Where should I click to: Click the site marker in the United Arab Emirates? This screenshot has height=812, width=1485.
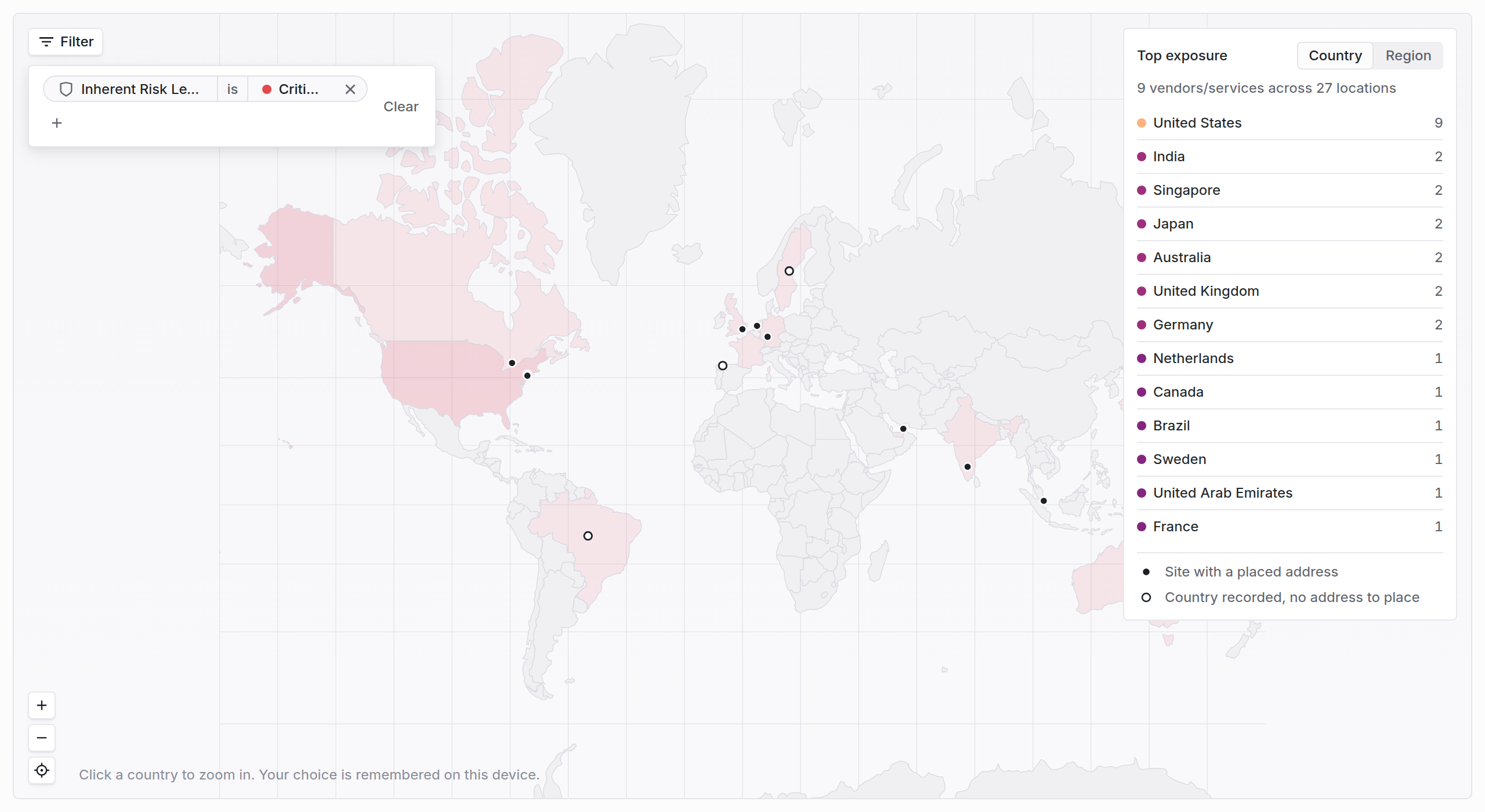tap(903, 429)
